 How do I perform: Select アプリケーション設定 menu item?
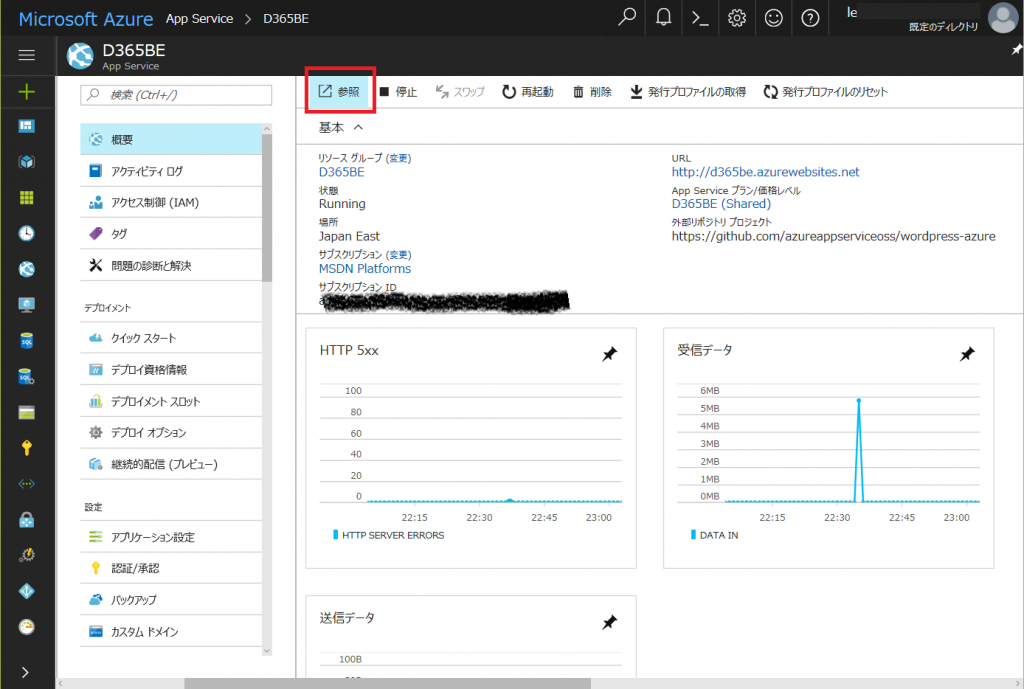171,537
